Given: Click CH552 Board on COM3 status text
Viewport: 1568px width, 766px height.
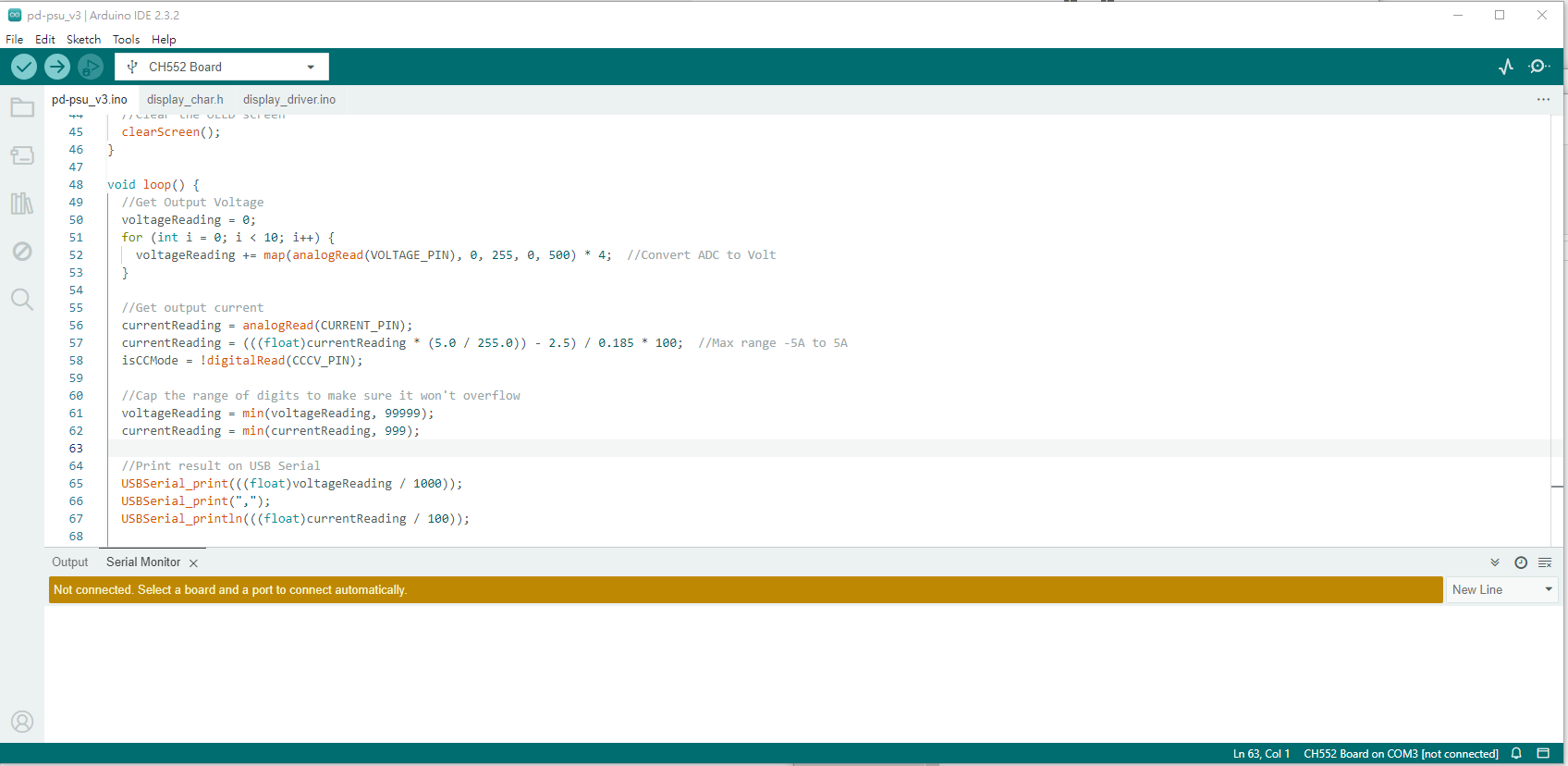Looking at the screenshot, I should tap(1401, 754).
